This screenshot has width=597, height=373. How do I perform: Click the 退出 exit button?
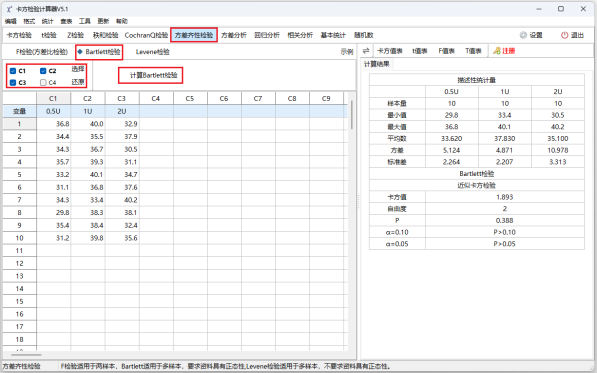[x=572, y=35]
